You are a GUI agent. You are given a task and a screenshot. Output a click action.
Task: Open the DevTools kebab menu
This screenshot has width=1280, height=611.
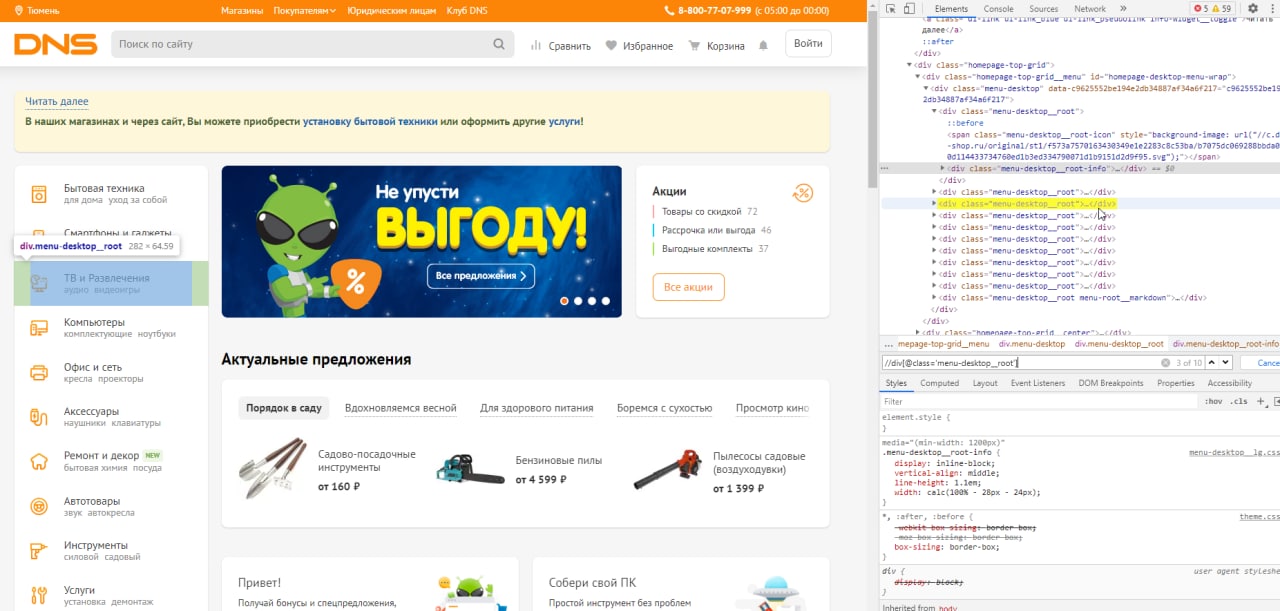1272,9
